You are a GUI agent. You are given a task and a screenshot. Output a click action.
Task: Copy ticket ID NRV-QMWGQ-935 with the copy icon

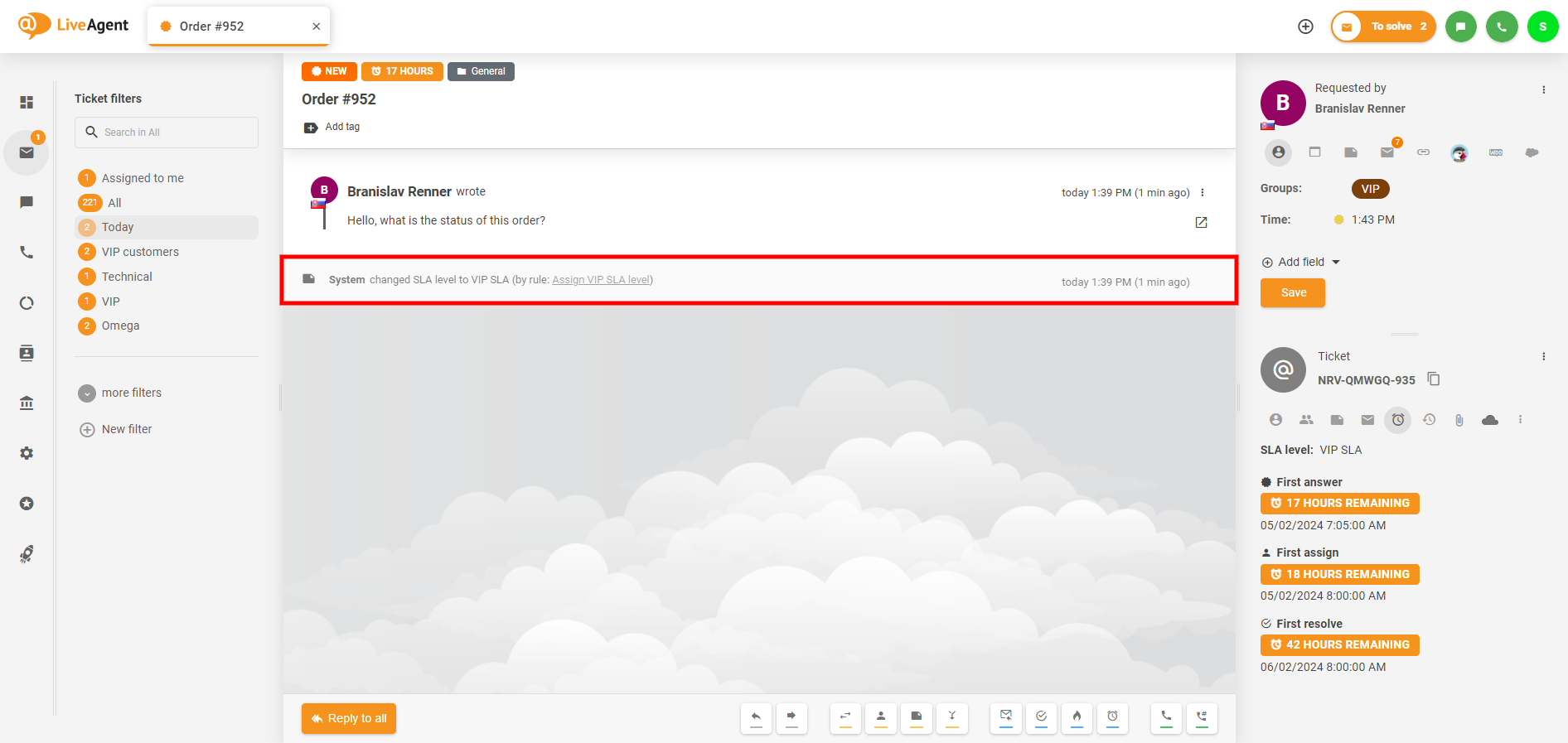1434,379
